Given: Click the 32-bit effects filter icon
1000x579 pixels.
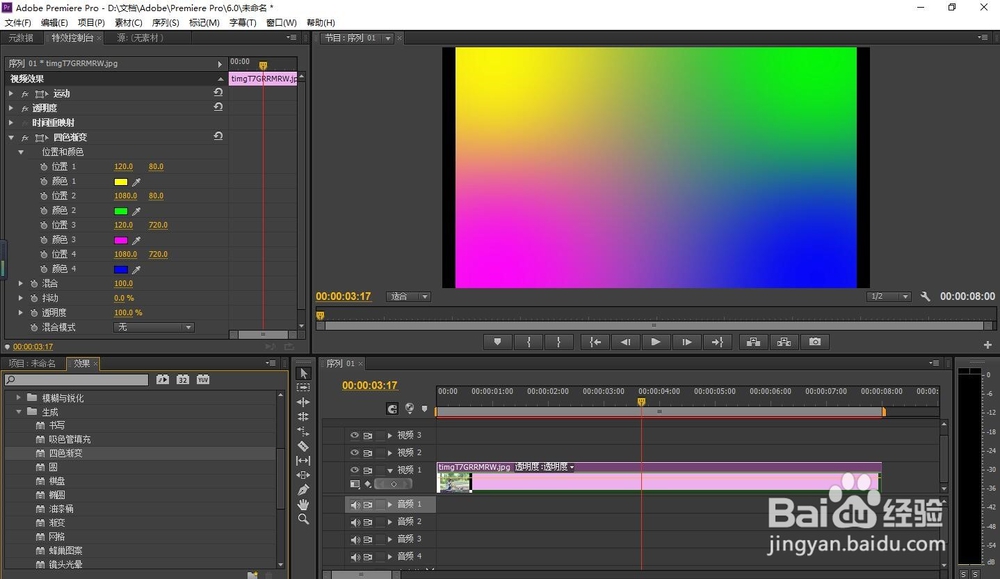Looking at the screenshot, I should pyautogui.click(x=183, y=379).
